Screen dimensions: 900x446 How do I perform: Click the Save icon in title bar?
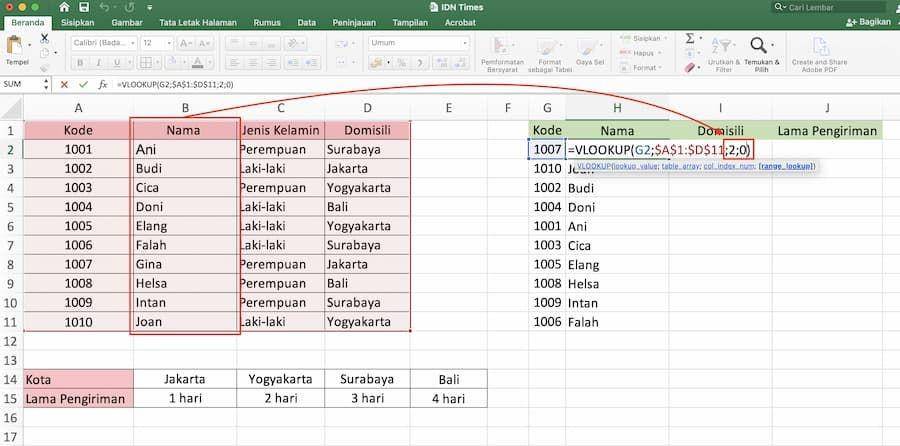[84, 7]
